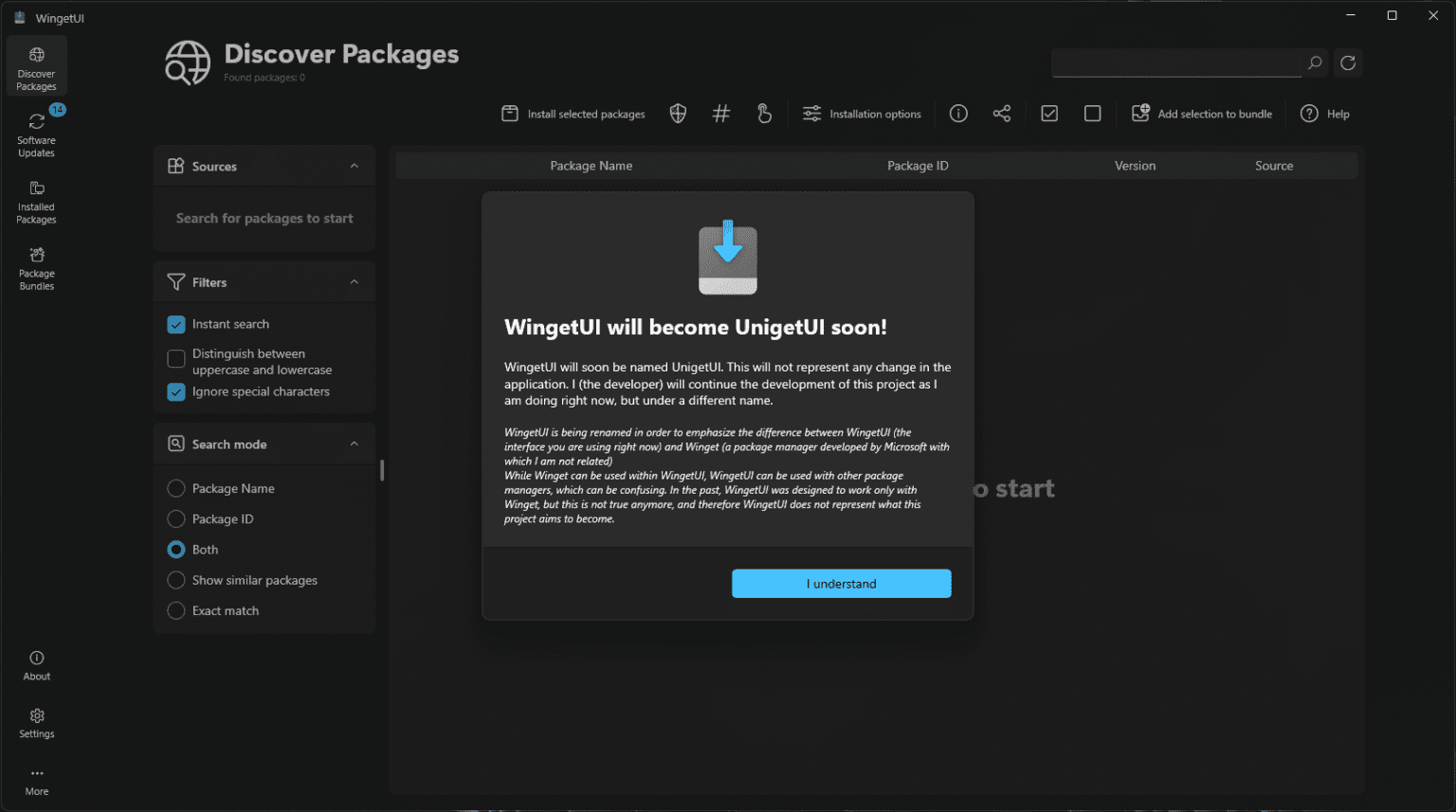The height and width of the screenshot is (812, 1456).
Task: Collapse the Sources panel
Action: click(x=355, y=166)
